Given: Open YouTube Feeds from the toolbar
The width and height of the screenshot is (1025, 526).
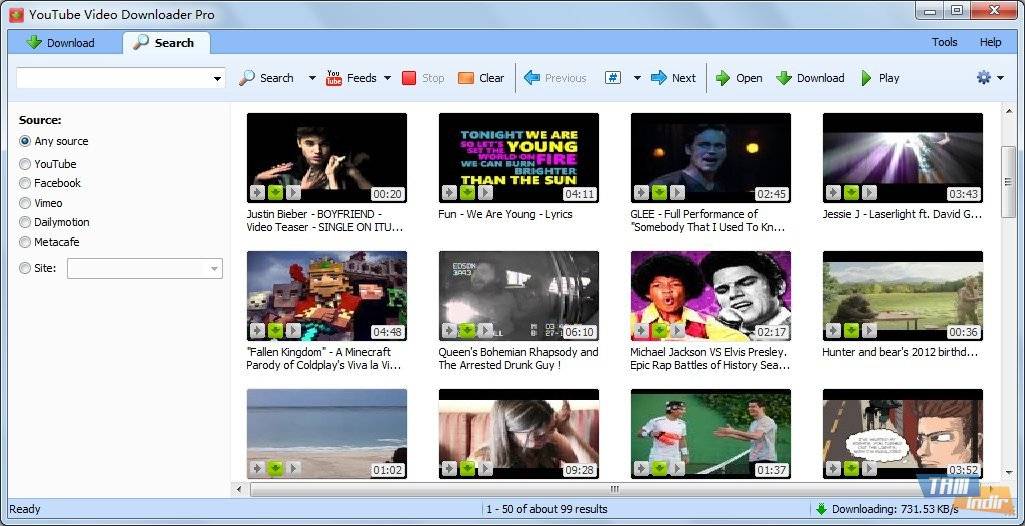Looking at the screenshot, I should 334,78.
